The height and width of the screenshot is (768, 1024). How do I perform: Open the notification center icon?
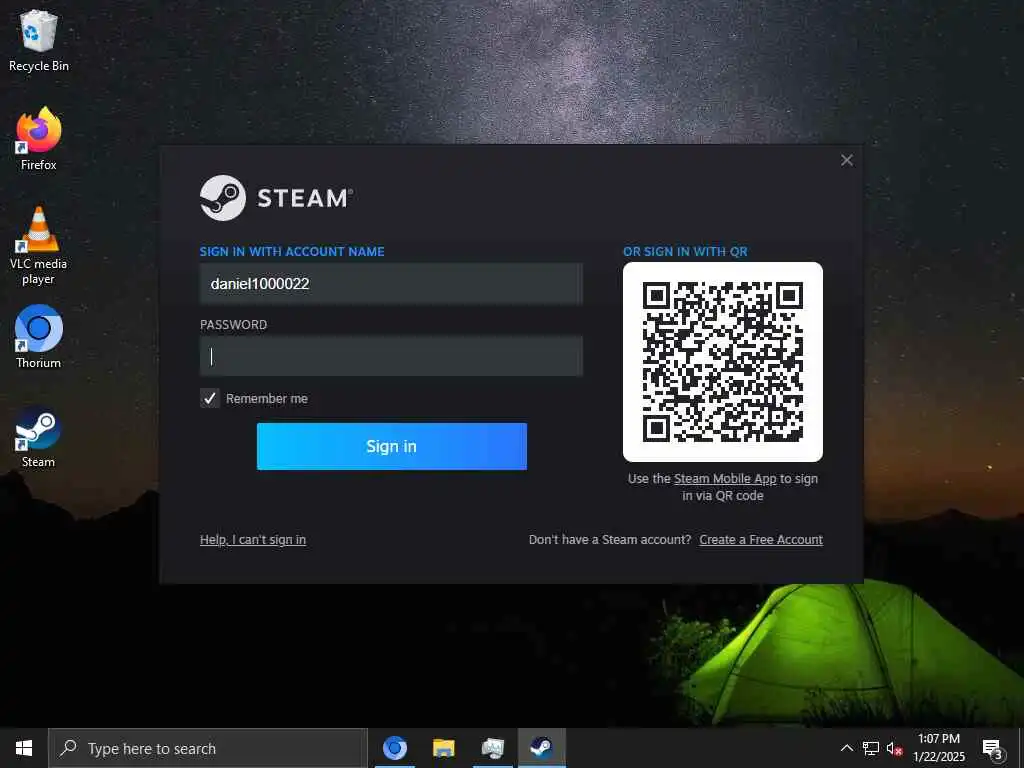click(993, 749)
